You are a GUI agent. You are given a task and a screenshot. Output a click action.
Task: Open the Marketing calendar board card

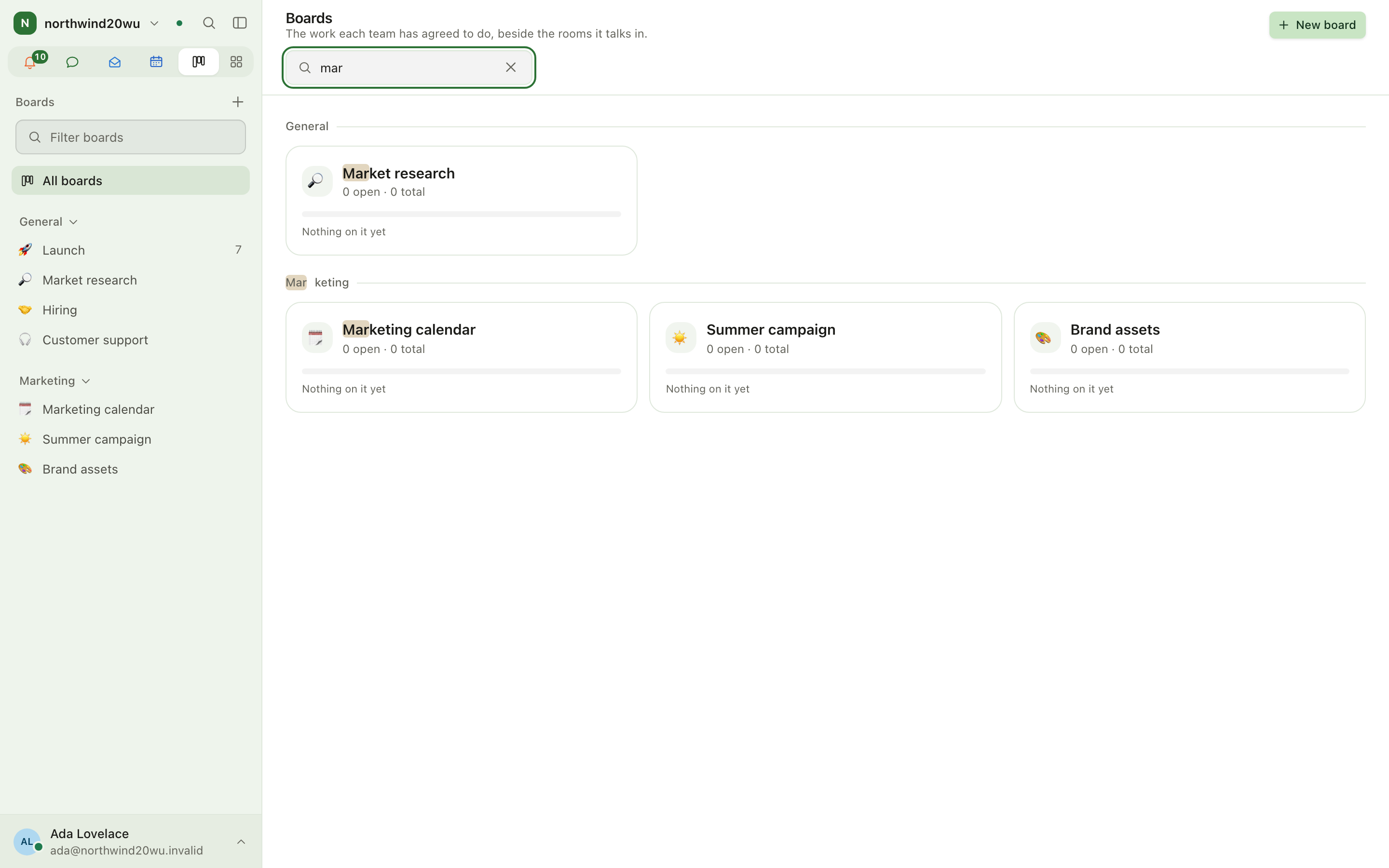tap(461, 357)
